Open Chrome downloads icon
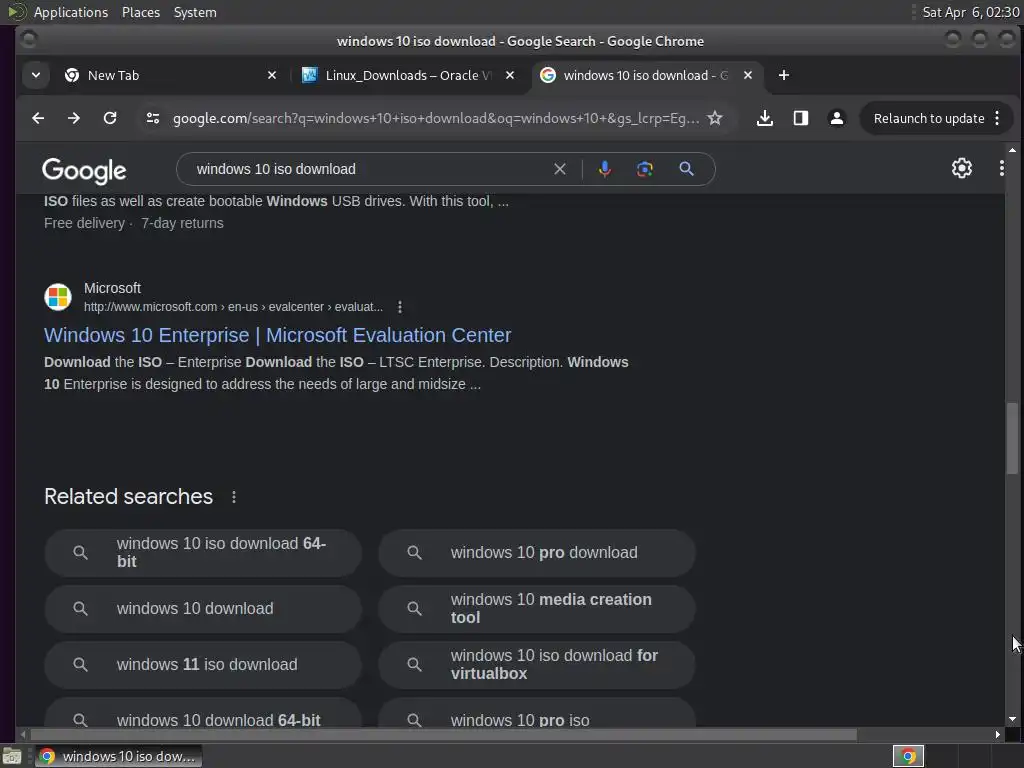Viewport: 1024px width, 768px height. coord(765,118)
